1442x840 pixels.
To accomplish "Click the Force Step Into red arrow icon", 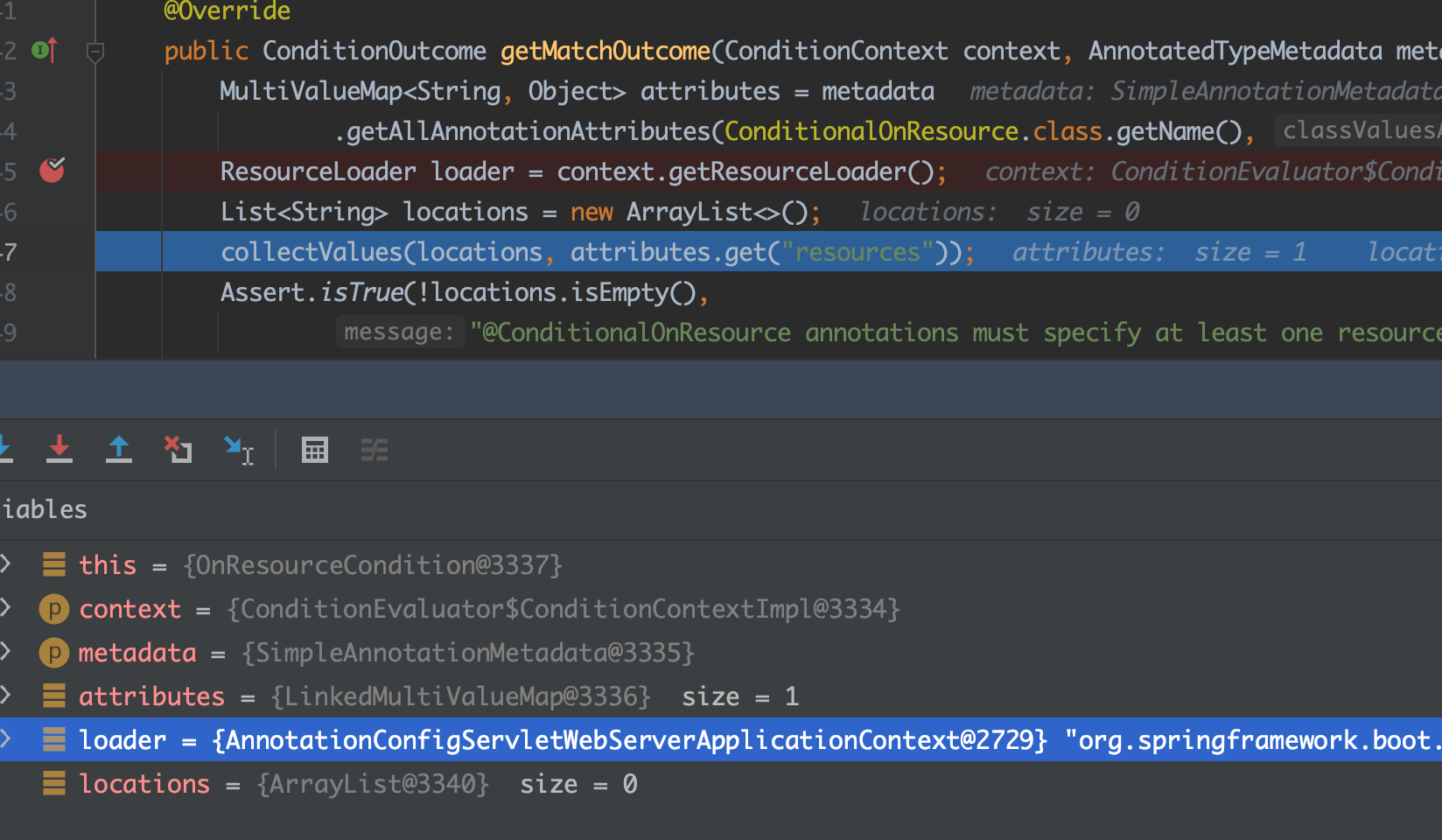I will click(59, 449).
